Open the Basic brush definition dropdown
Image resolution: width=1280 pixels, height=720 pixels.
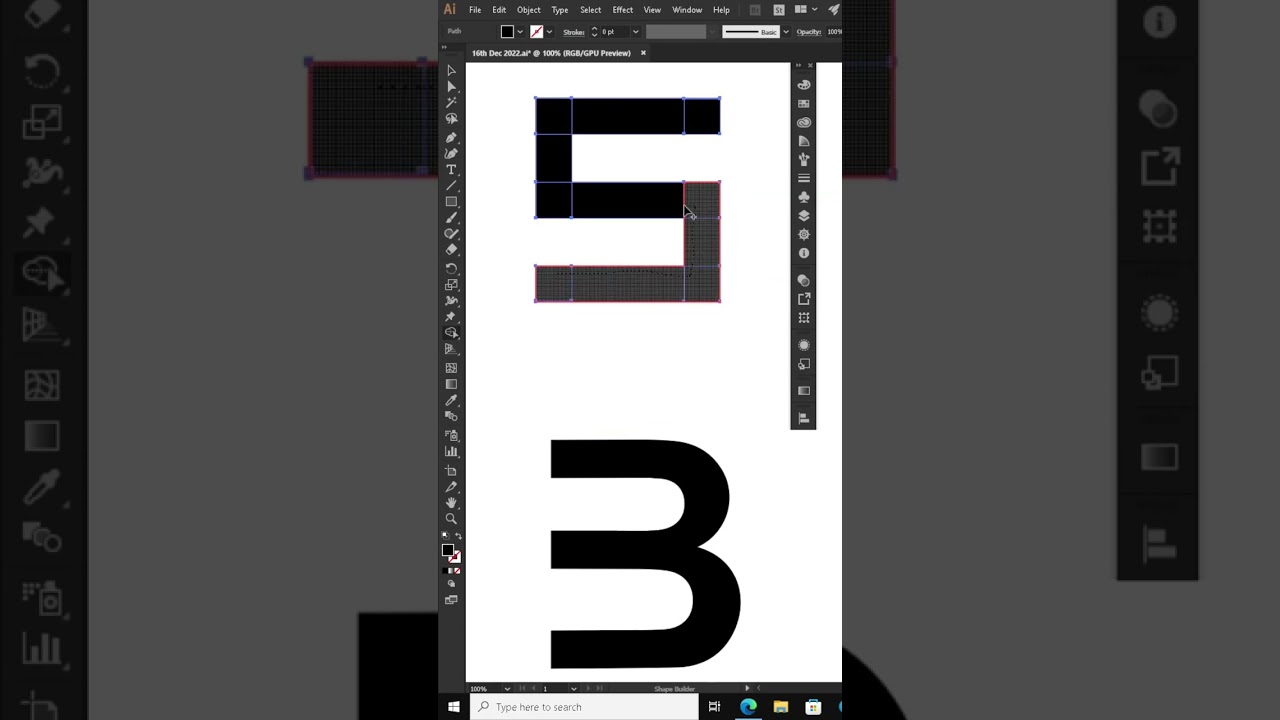(x=786, y=32)
